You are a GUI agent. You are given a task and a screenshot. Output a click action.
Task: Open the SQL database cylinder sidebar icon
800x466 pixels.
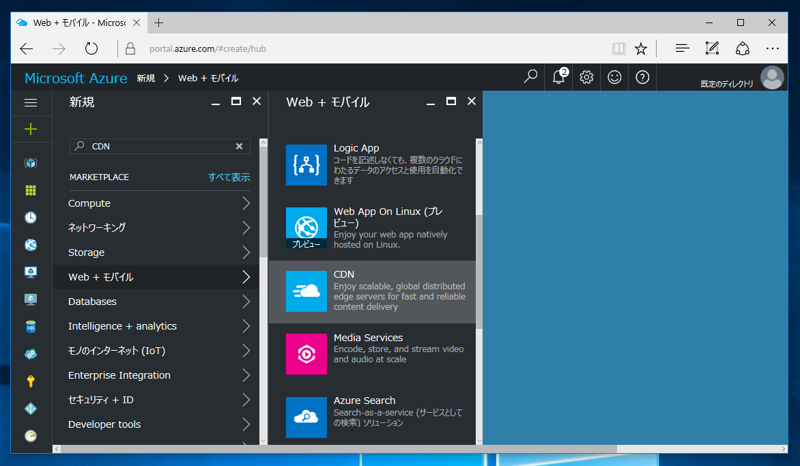(x=31, y=327)
